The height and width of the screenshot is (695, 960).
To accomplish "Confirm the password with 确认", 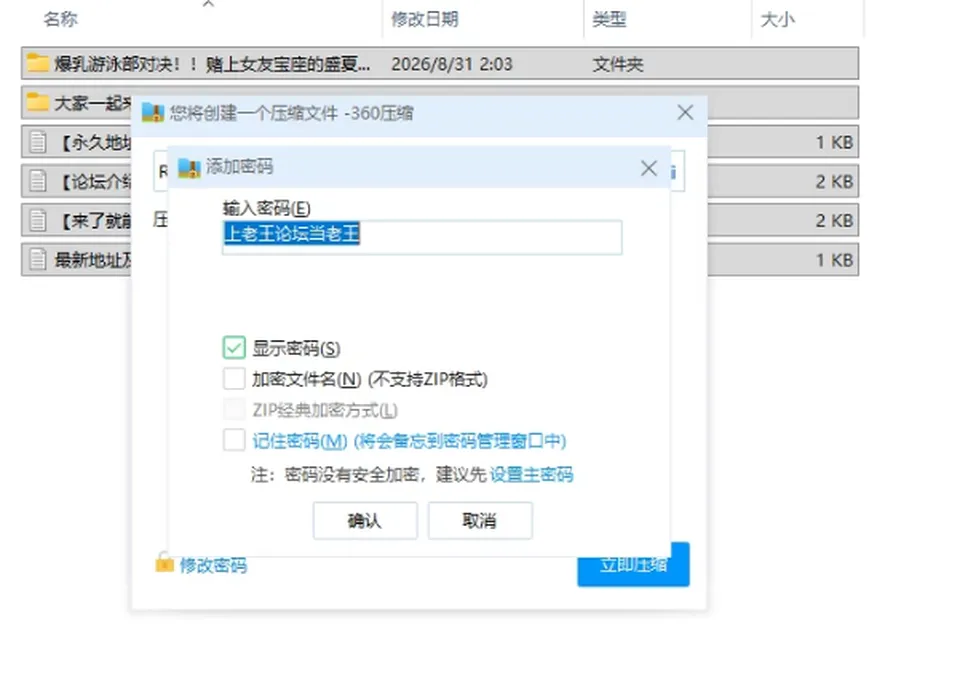I will tap(365, 520).
